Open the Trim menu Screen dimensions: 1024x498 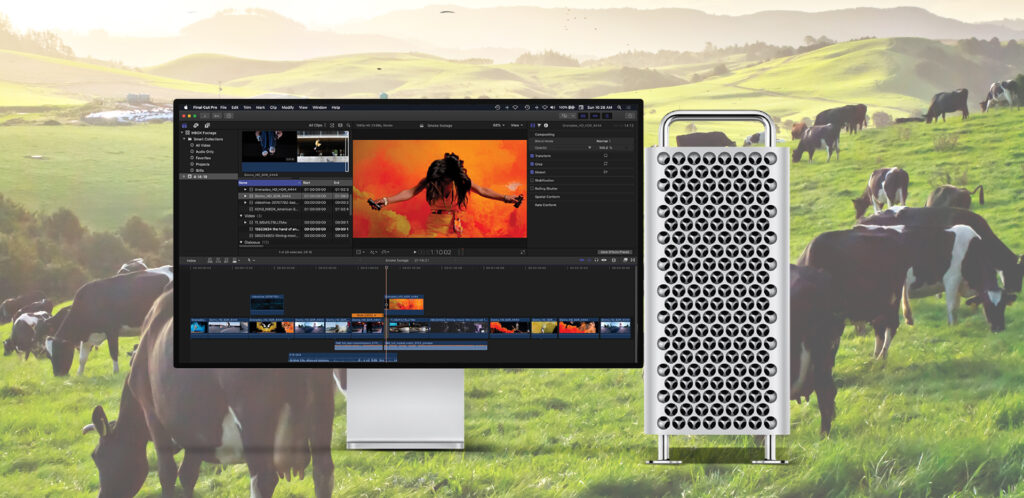[247, 107]
